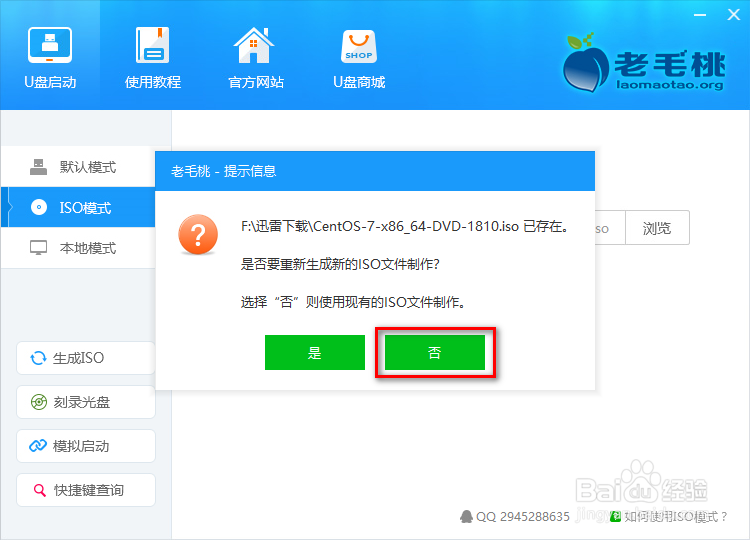Click the 老毛桃 - 提示信息 dialog title
Image resolution: width=750 pixels, height=540 pixels.
pos(223,171)
